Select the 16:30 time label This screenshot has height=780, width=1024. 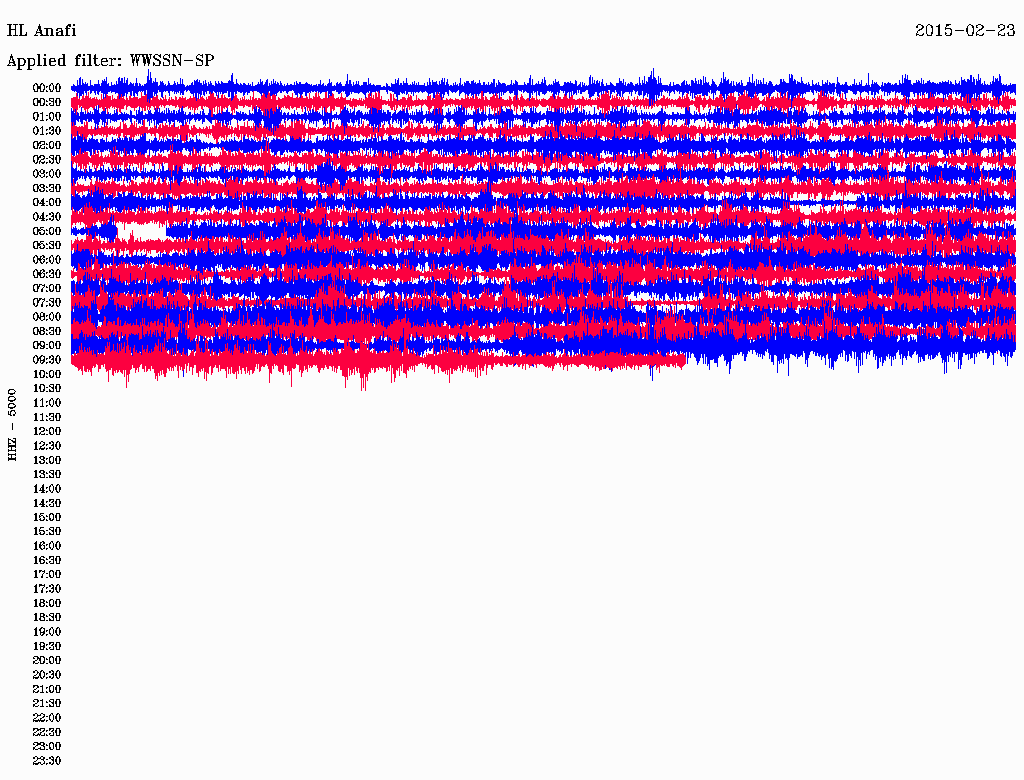(47, 561)
